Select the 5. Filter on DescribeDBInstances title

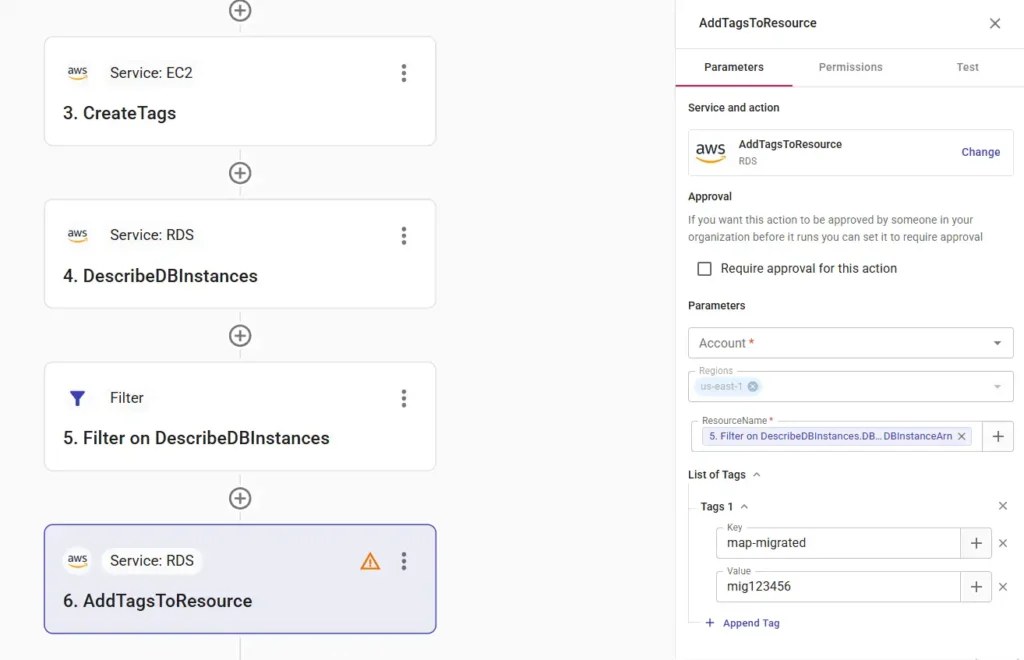(x=196, y=438)
